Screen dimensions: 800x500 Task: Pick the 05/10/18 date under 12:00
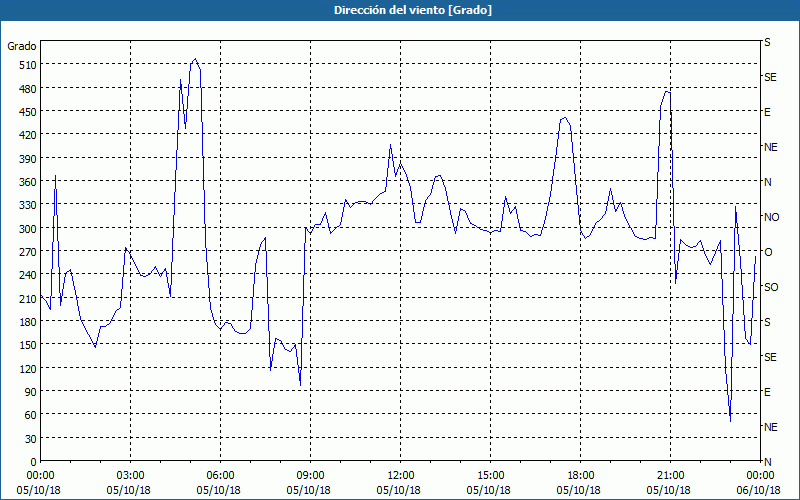coord(398,490)
